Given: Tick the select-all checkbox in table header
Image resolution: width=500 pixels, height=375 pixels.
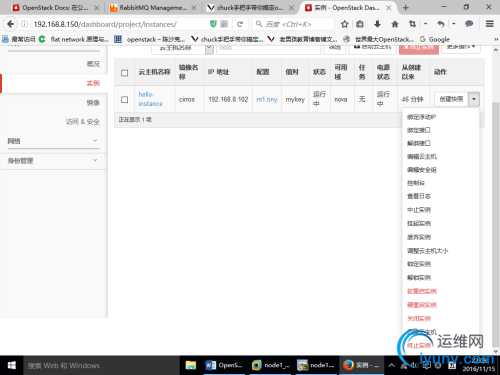Looking at the screenshot, I should pyautogui.click(x=125, y=73).
